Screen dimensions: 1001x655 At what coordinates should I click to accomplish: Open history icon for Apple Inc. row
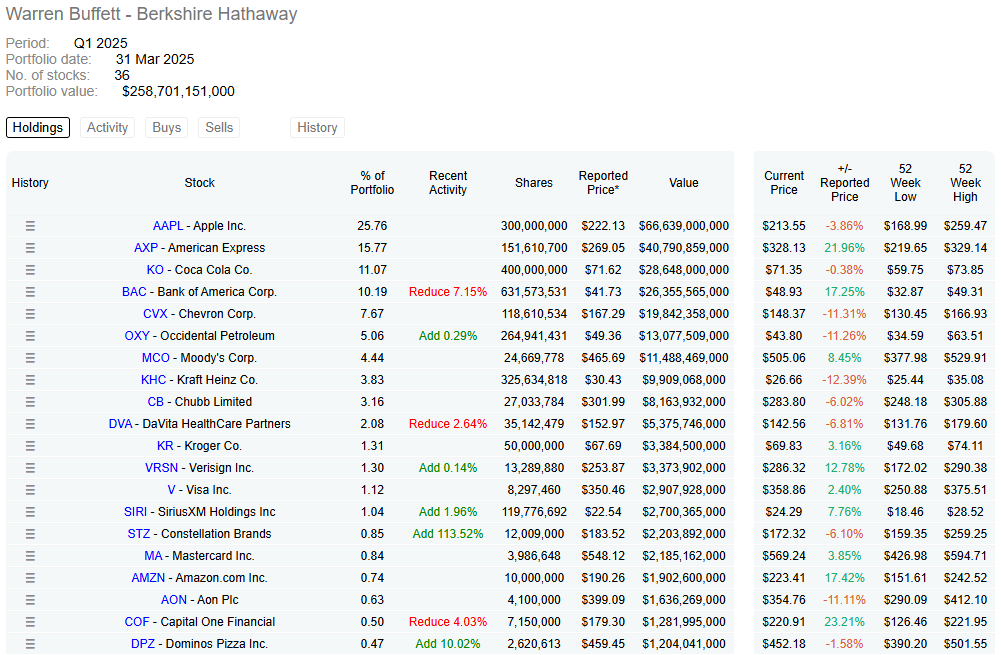tap(30, 226)
